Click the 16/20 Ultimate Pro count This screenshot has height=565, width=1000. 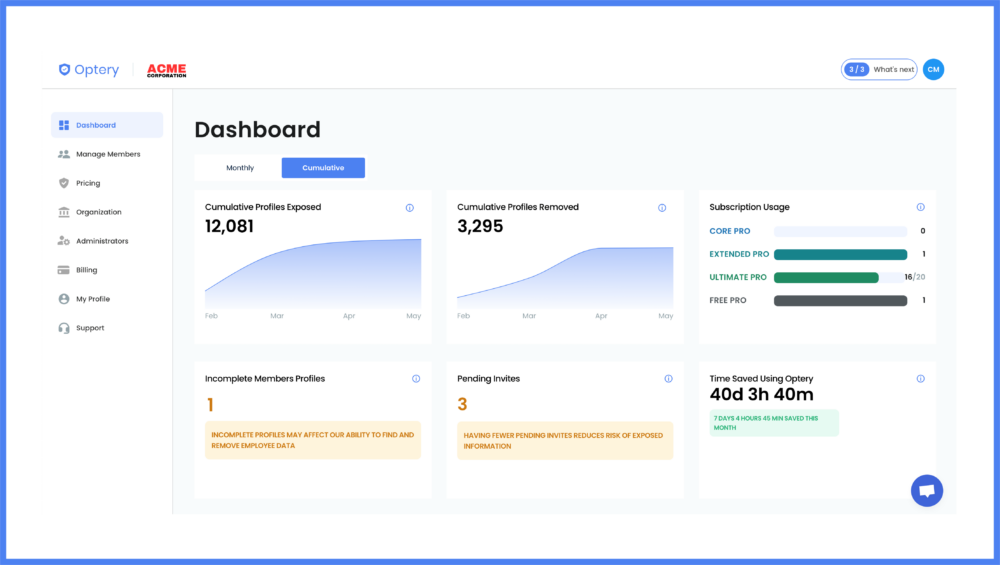tap(915, 277)
